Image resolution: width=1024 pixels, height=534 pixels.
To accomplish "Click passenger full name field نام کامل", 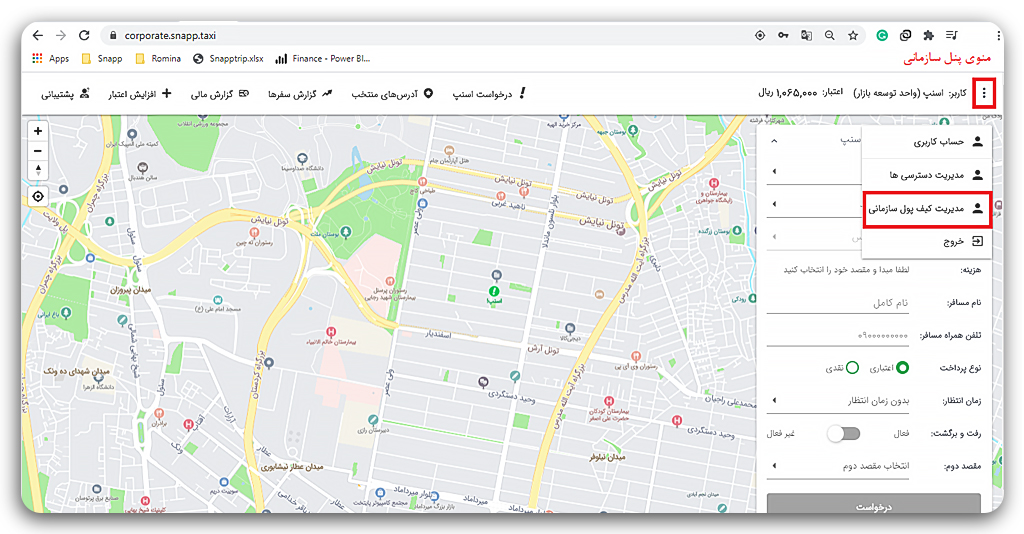I will point(837,303).
